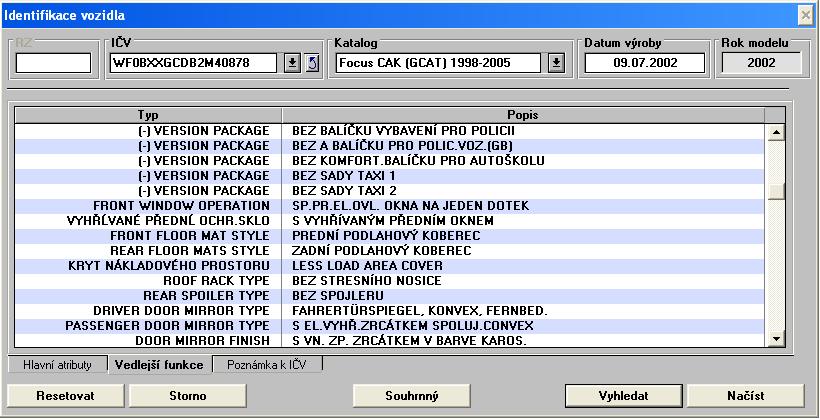Expand the Katalog dropdown arrow
The width and height of the screenshot is (820, 420).
[556, 64]
